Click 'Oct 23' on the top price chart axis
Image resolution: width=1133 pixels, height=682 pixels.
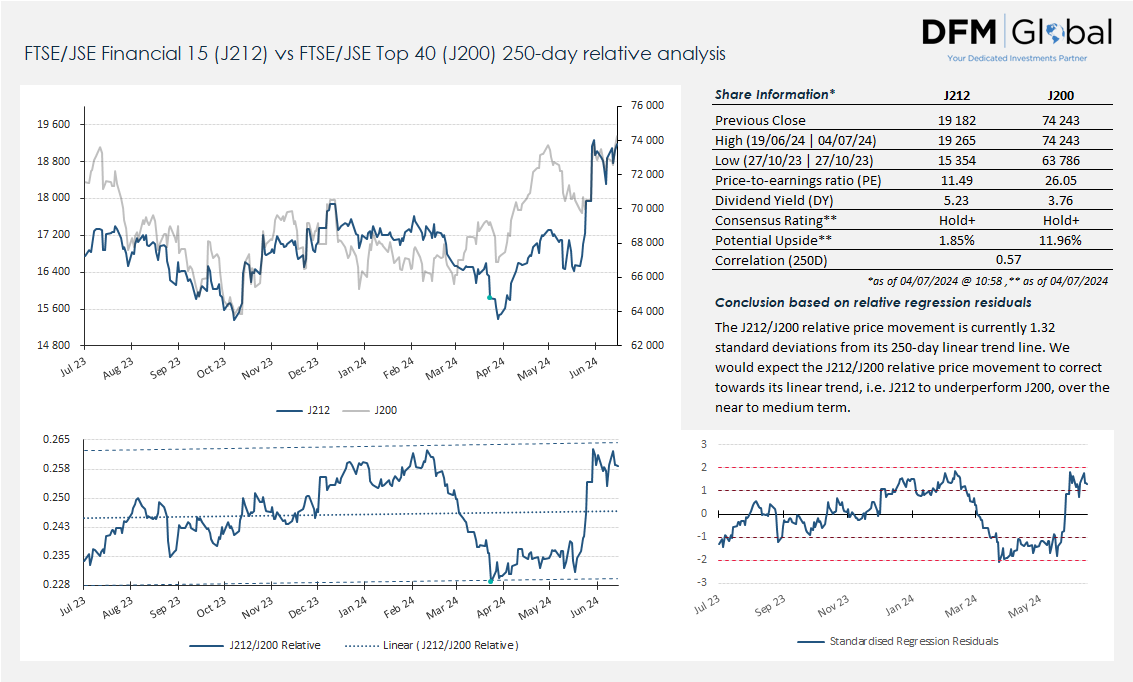pos(211,368)
